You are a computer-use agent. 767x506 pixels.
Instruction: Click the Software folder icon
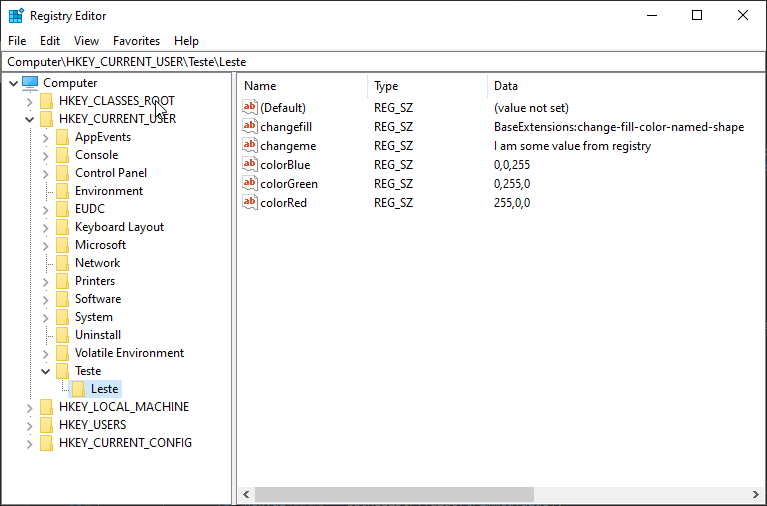pos(63,299)
